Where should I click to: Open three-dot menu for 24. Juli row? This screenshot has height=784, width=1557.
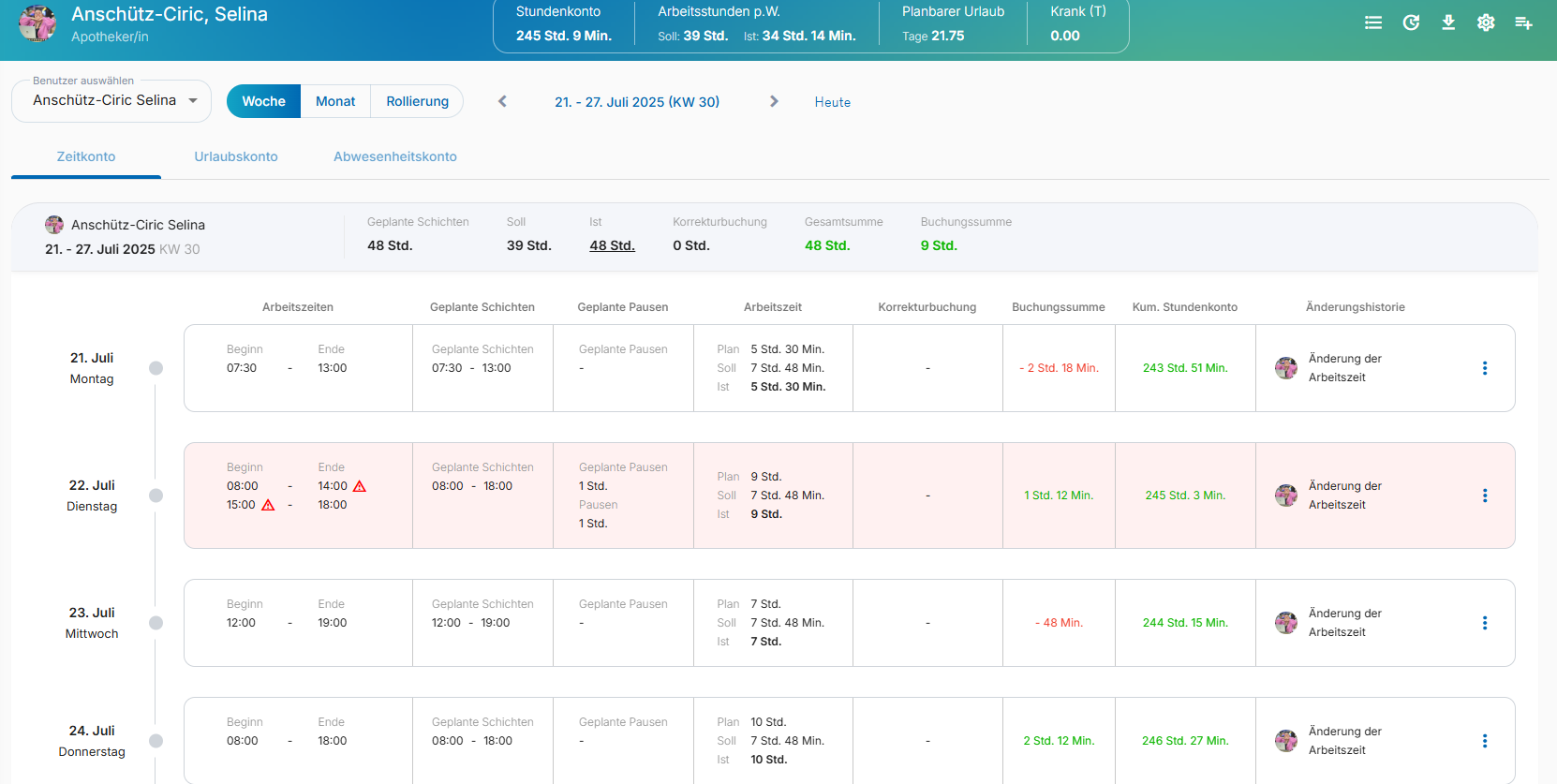tap(1485, 741)
